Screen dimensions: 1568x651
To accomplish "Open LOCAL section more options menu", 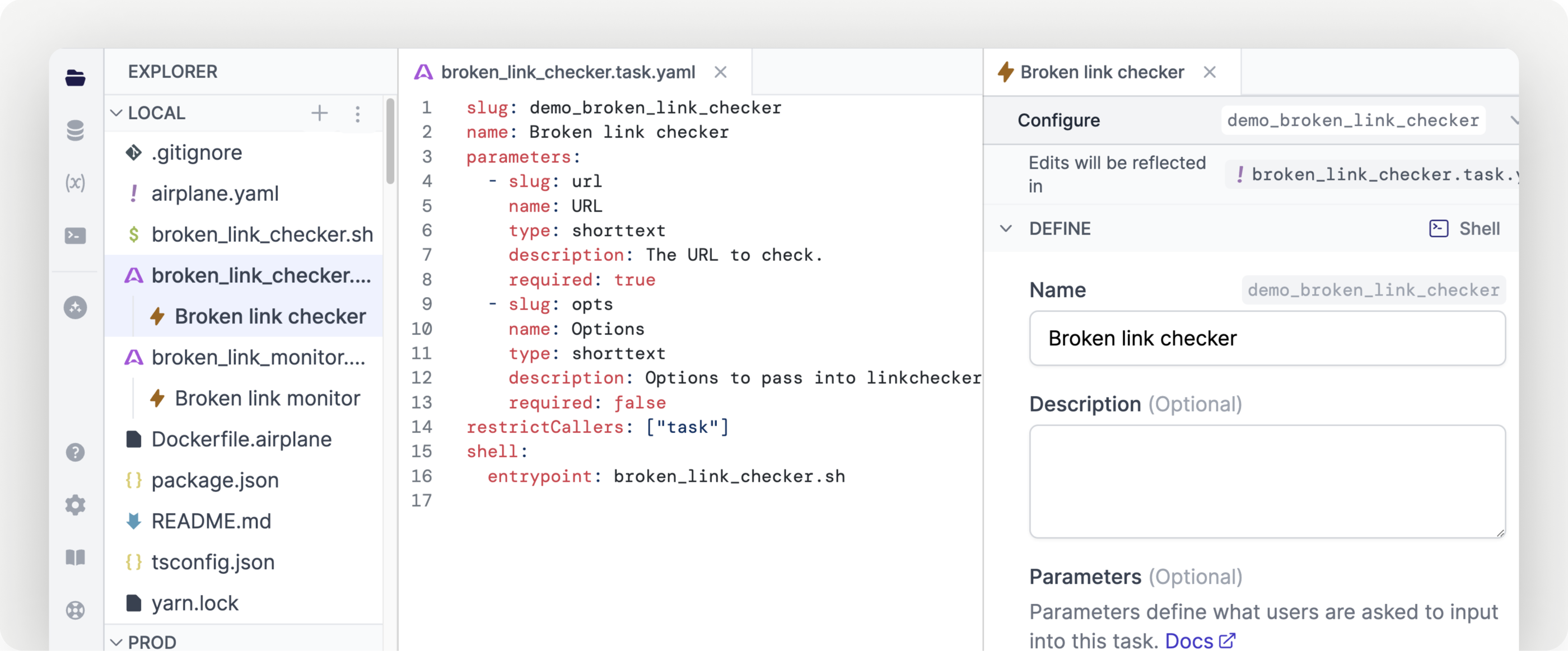I will [x=357, y=114].
